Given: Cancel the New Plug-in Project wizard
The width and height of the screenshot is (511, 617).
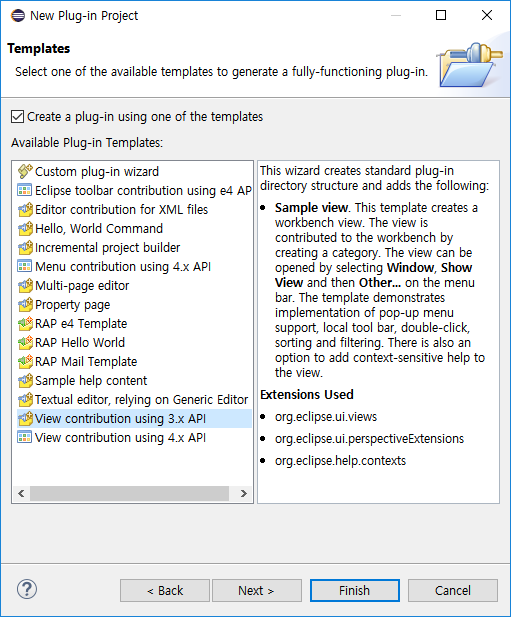Looking at the screenshot, I should pos(453,590).
